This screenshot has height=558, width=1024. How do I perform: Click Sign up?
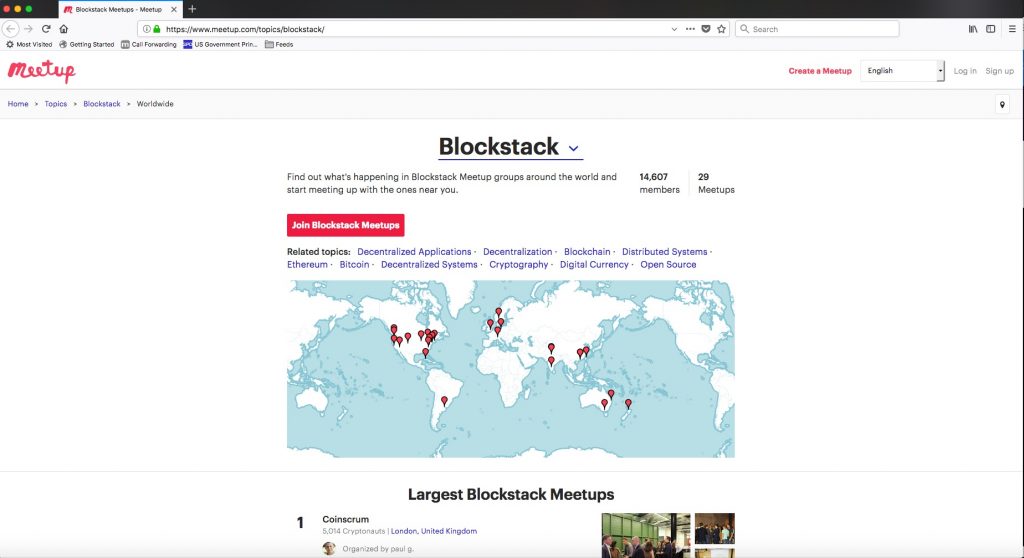tap(999, 71)
